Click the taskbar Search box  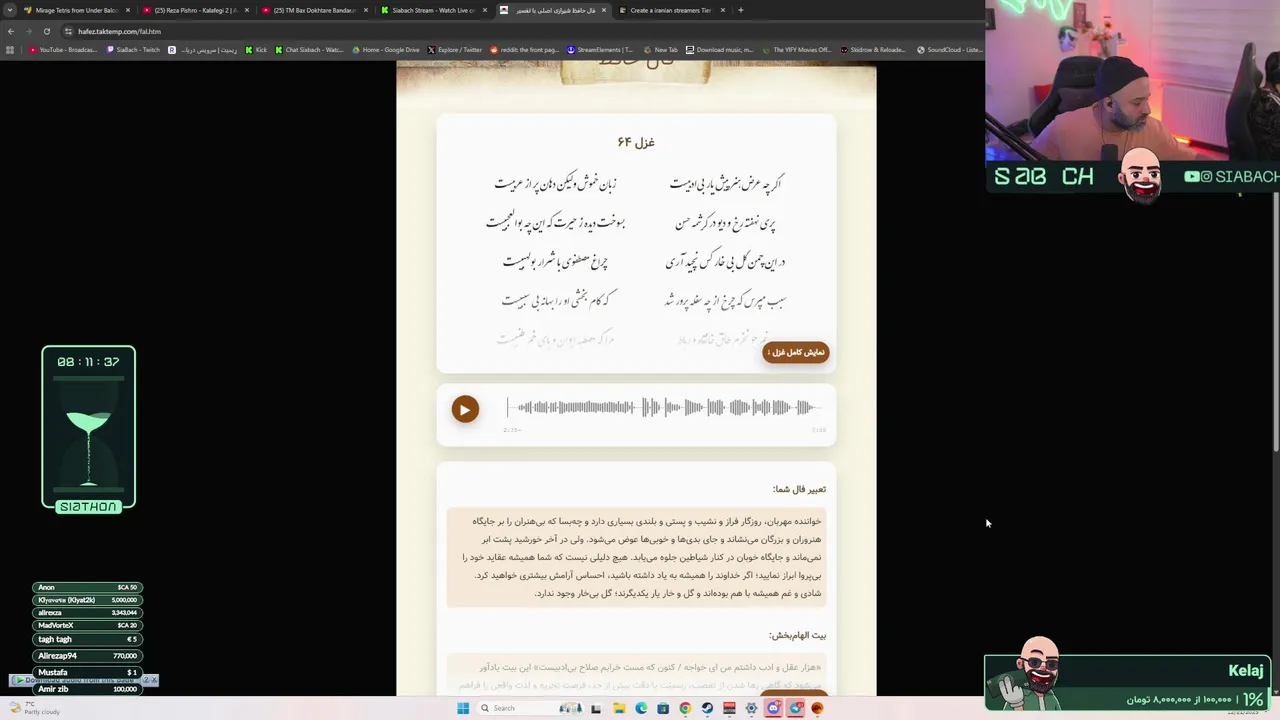(x=528, y=708)
